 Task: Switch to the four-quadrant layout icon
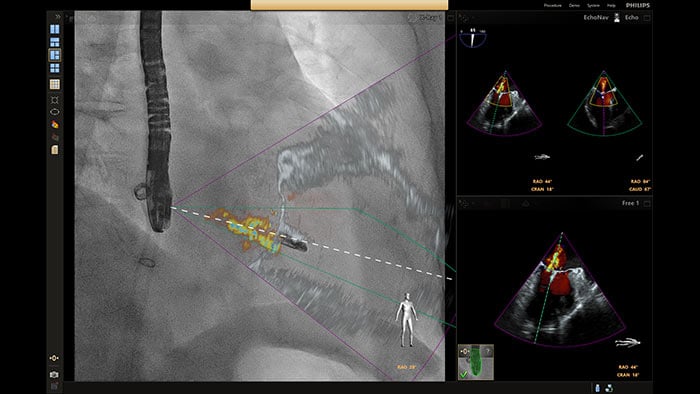(x=55, y=68)
